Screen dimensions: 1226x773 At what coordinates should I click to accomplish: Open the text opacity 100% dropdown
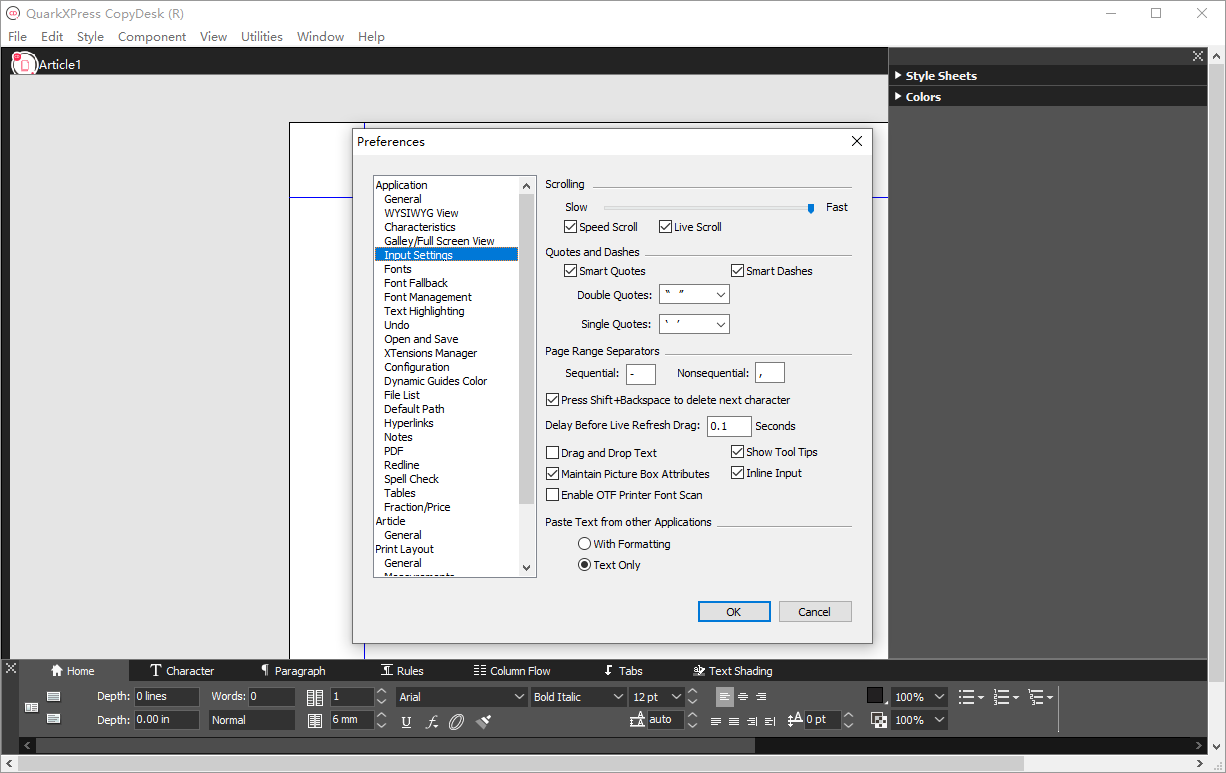point(920,720)
